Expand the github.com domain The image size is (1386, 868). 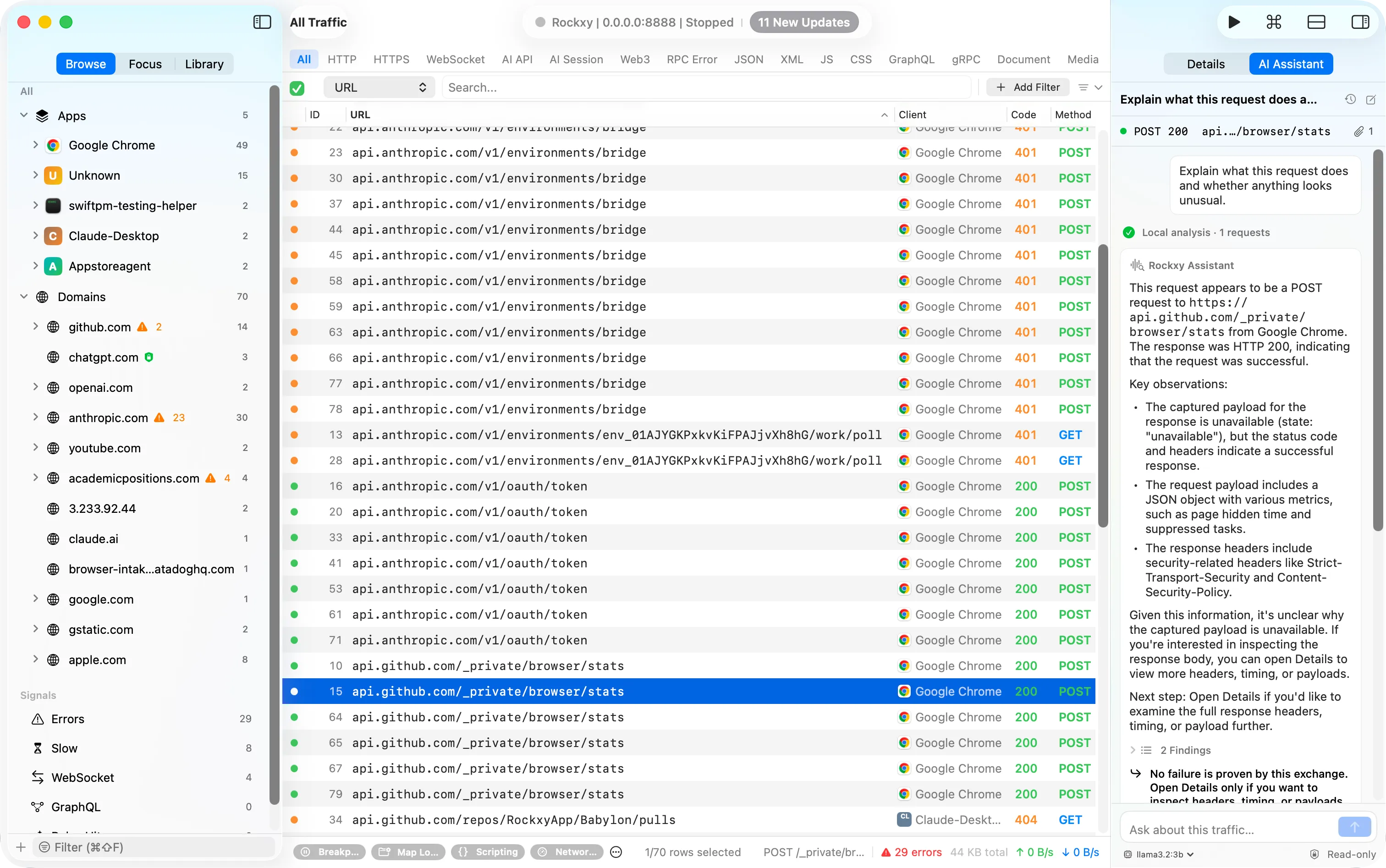tap(36, 327)
